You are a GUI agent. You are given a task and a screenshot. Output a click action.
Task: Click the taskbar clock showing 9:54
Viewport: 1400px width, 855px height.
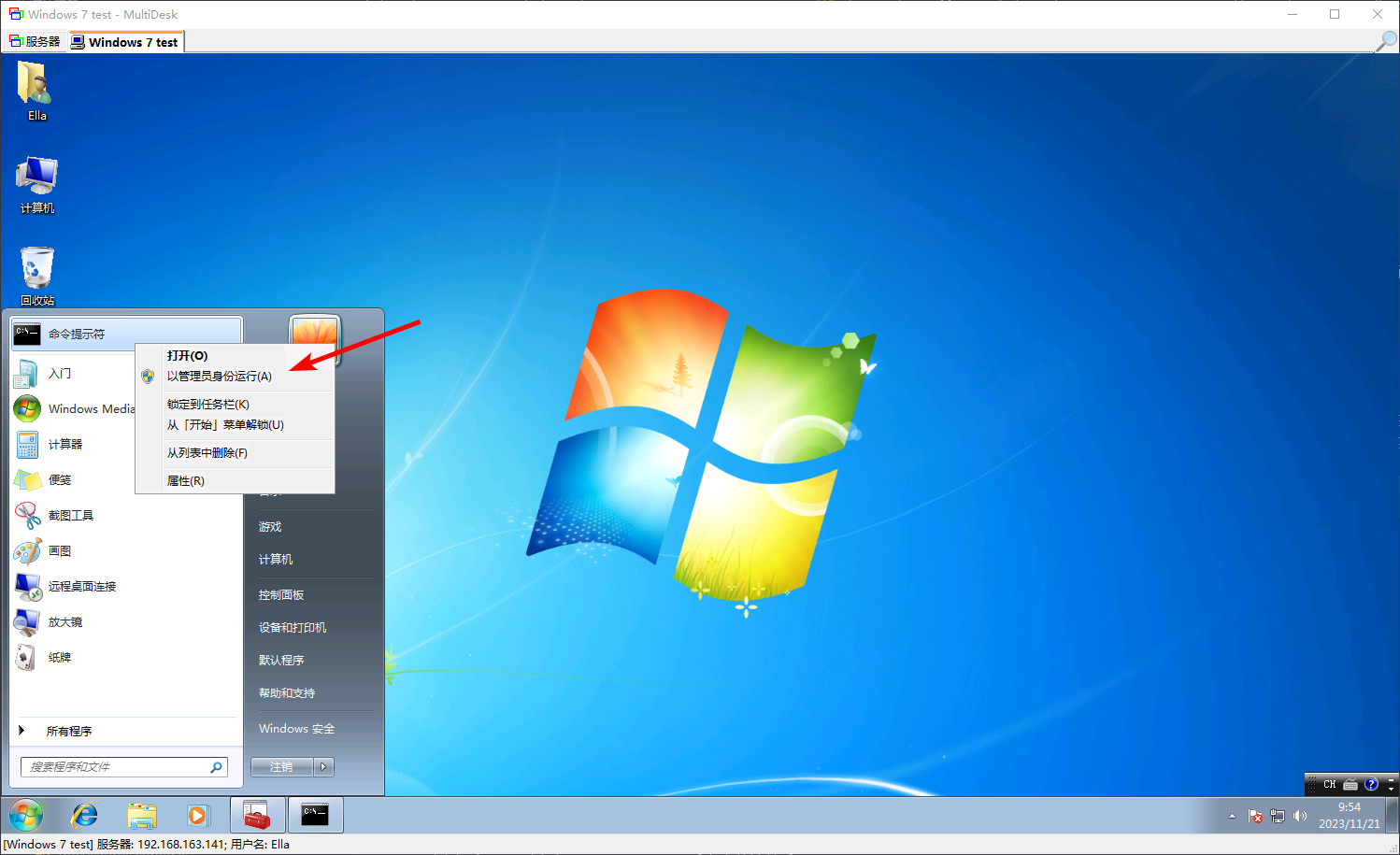pos(1350,816)
